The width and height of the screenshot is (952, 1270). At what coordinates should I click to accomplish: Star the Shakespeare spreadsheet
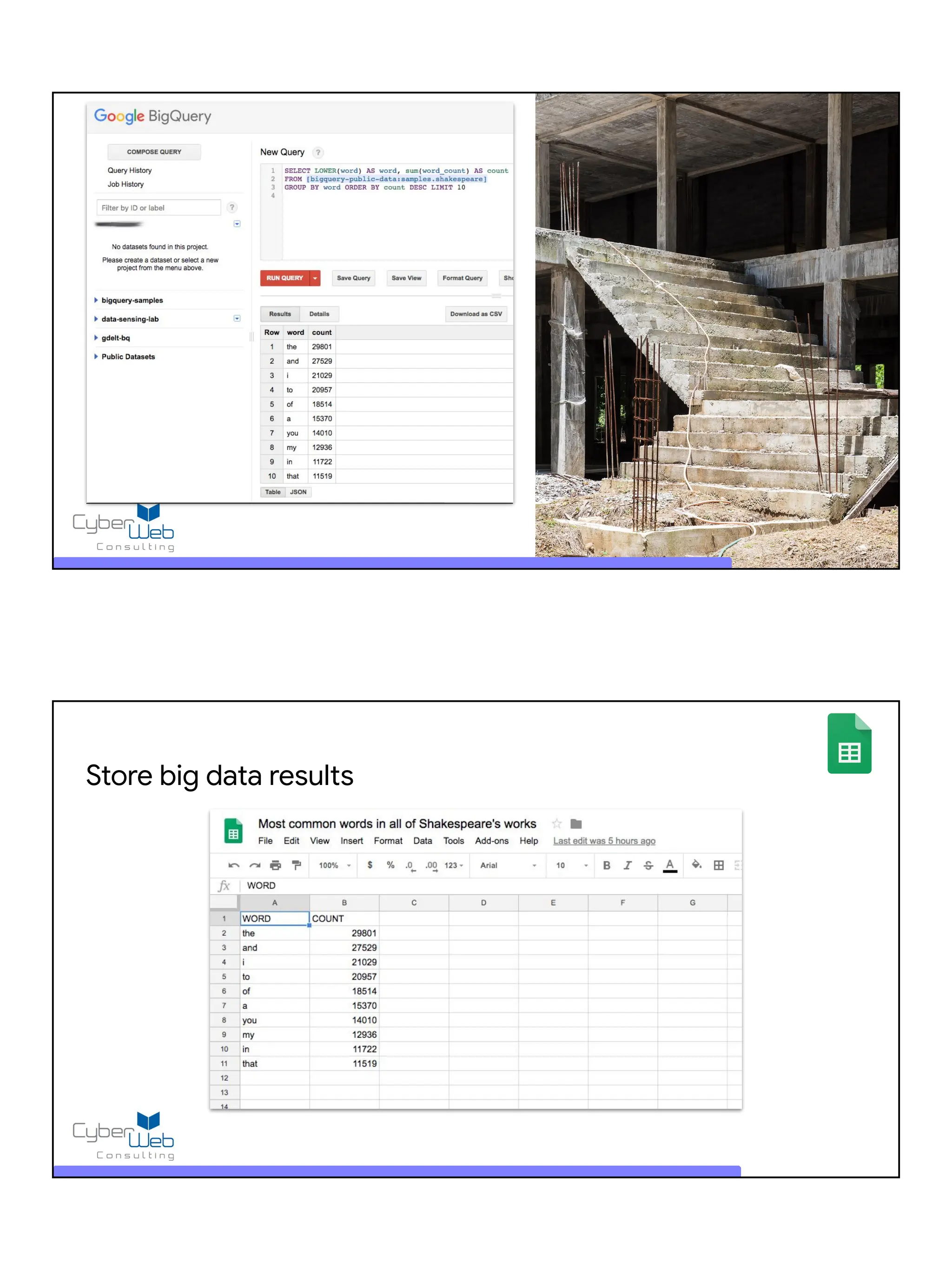(556, 824)
